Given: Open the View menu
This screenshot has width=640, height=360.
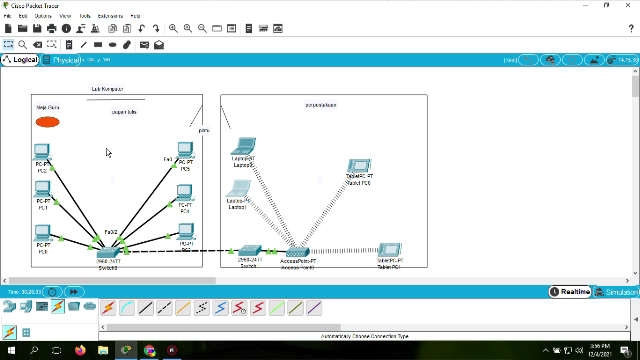Looking at the screenshot, I should pyautogui.click(x=65, y=16).
